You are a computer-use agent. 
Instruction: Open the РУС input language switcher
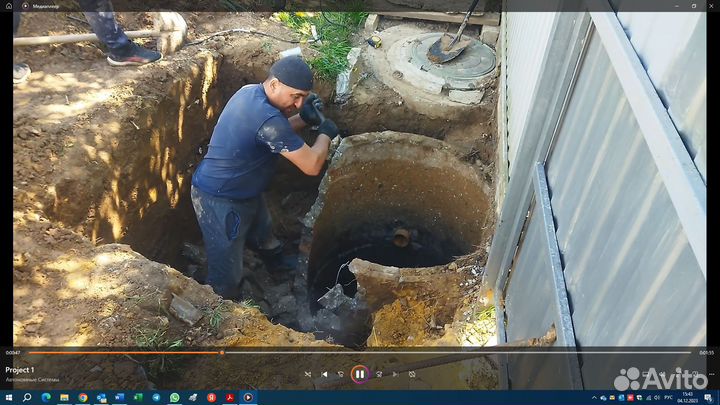pos(669,397)
